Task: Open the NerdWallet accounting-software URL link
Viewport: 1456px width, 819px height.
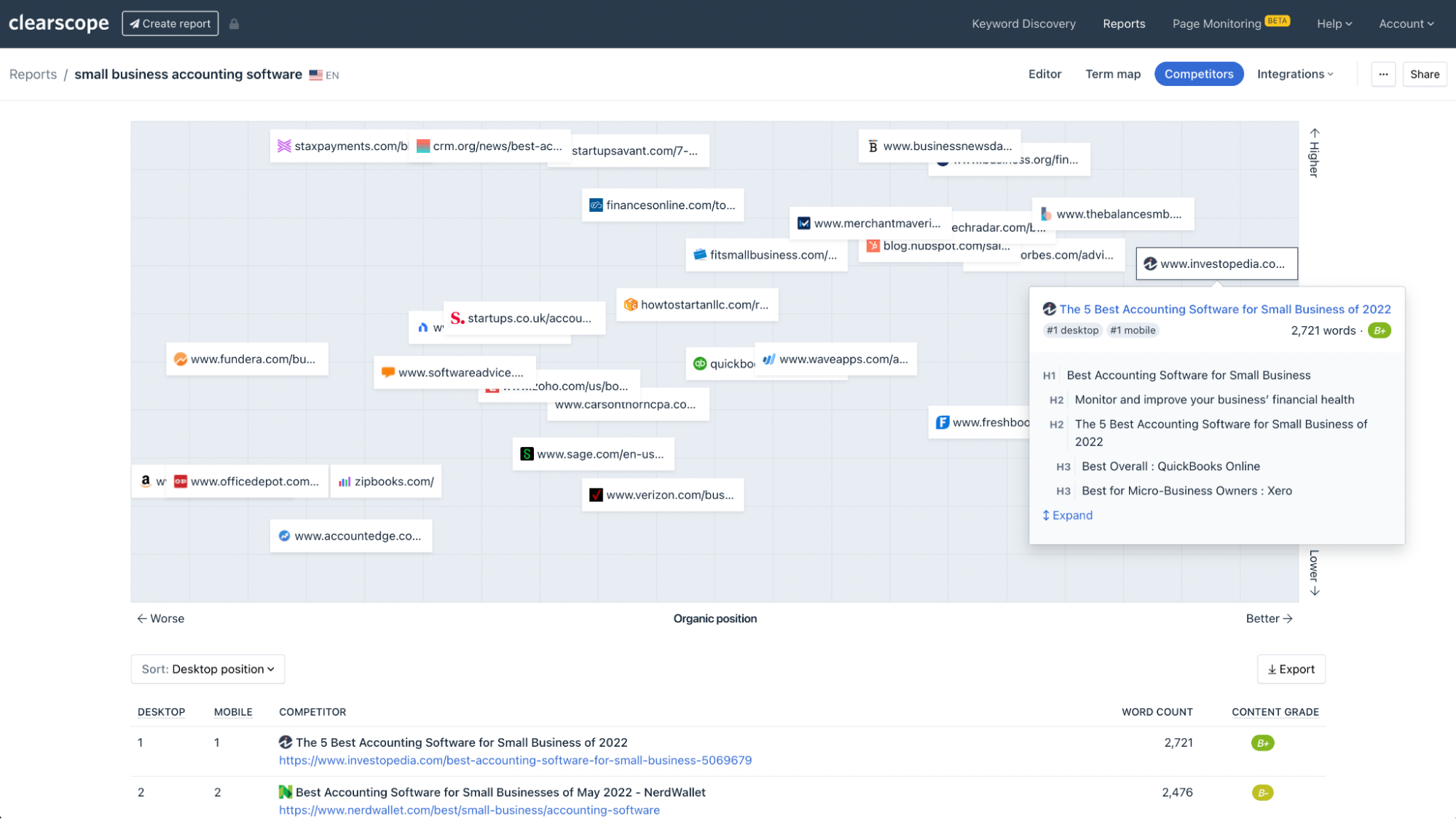Action: (x=469, y=810)
